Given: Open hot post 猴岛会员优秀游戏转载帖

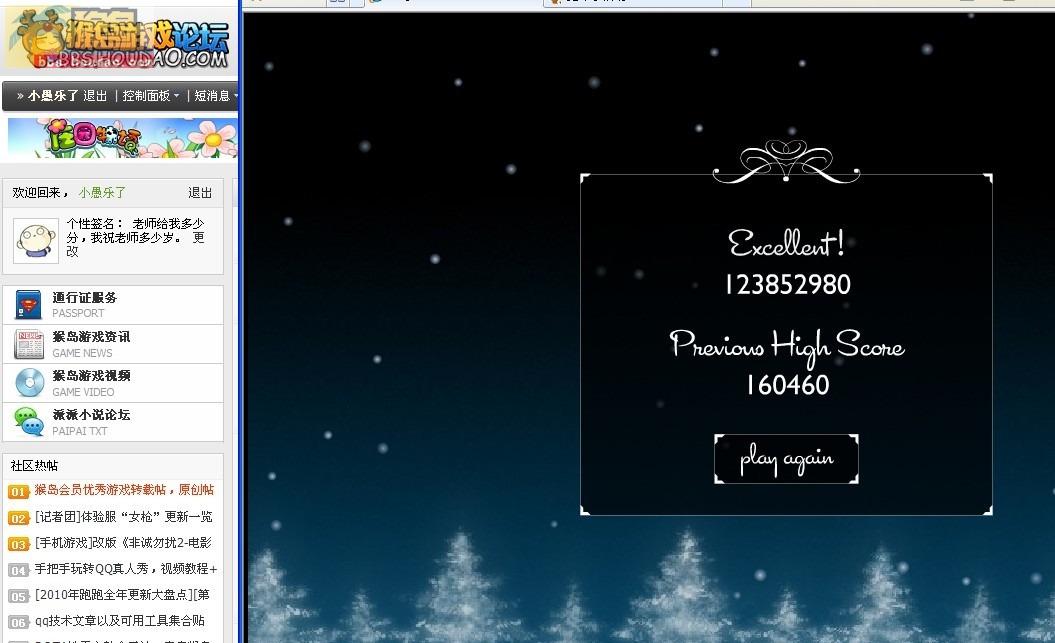Looking at the screenshot, I should pyautogui.click(x=124, y=490).
